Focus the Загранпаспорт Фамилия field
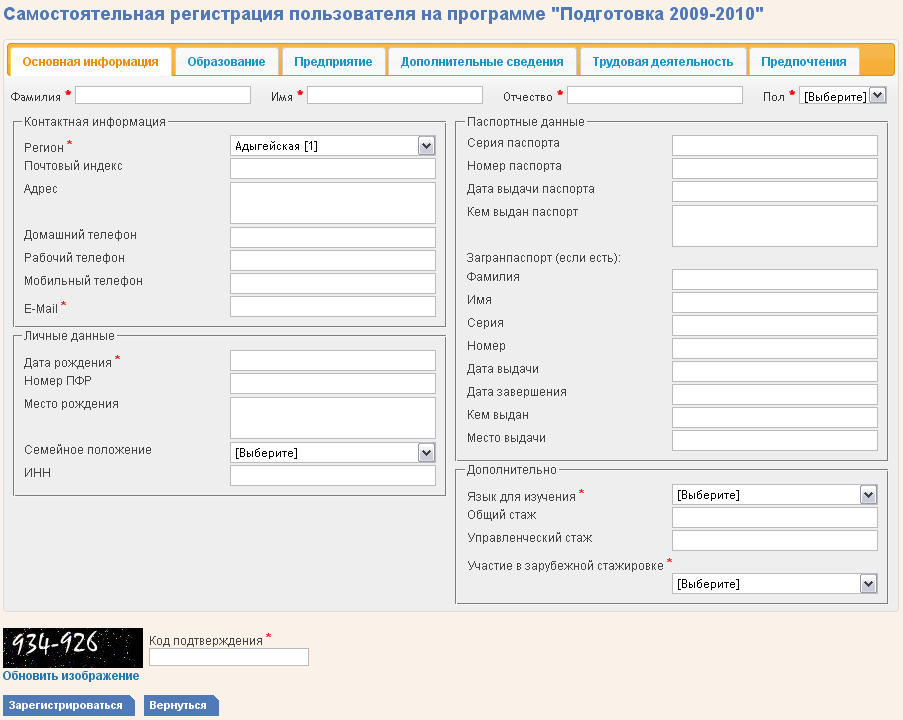 pyautogui.click(x=775, y=279)
